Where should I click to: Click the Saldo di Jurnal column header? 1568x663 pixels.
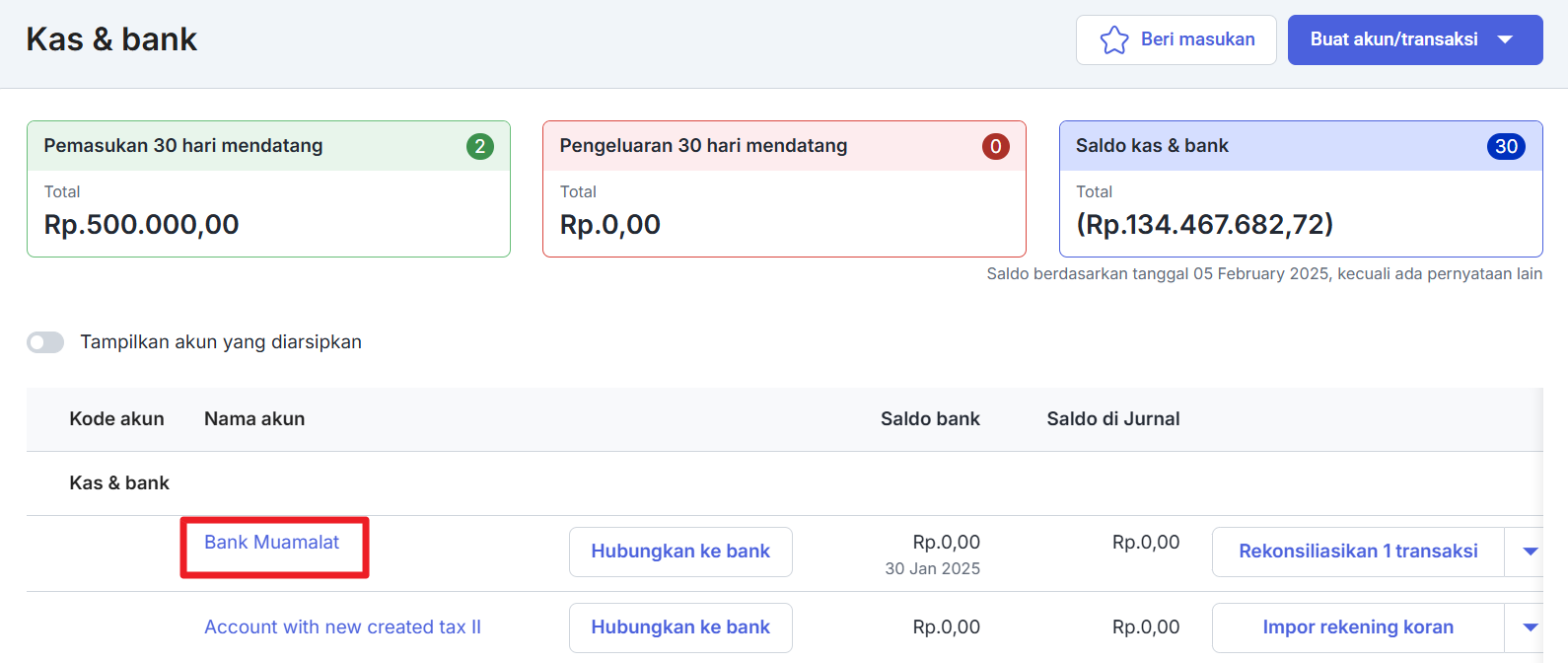pos(1113,418)
